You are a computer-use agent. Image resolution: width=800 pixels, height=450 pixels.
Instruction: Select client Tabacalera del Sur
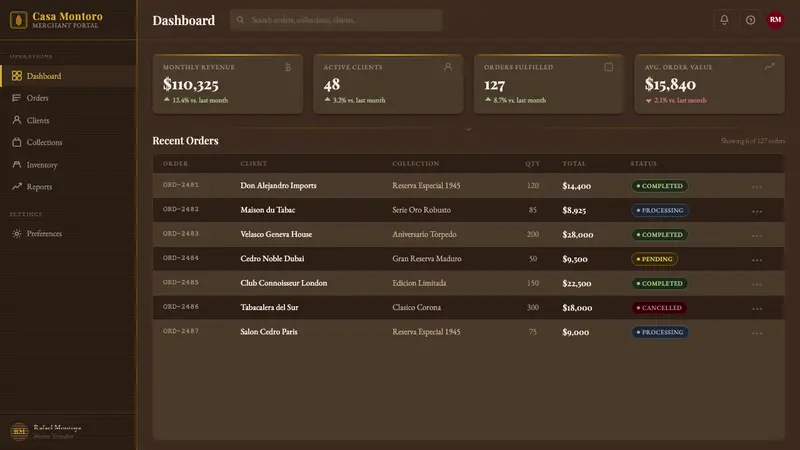[x=269, y=307]
